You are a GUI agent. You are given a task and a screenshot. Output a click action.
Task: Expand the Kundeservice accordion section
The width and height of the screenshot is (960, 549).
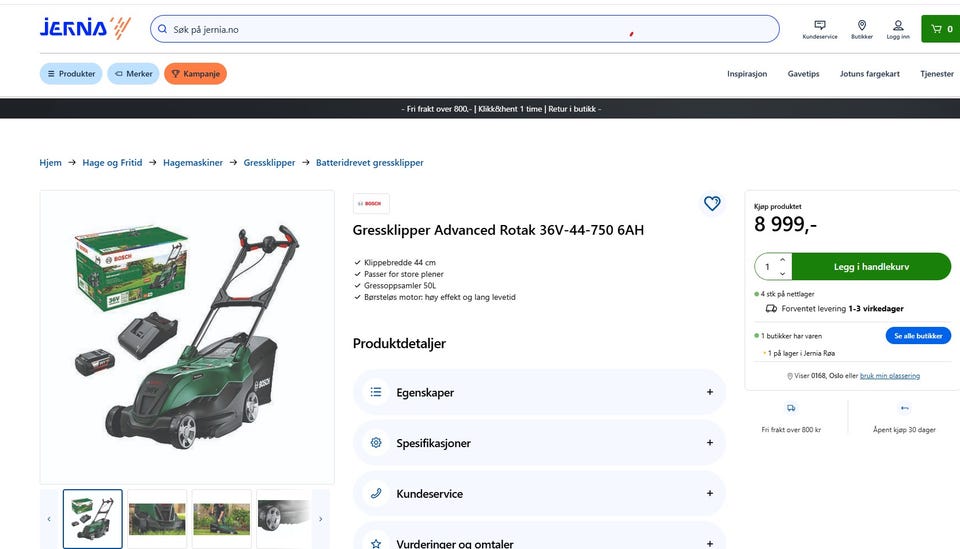click(x=539, y=493)
